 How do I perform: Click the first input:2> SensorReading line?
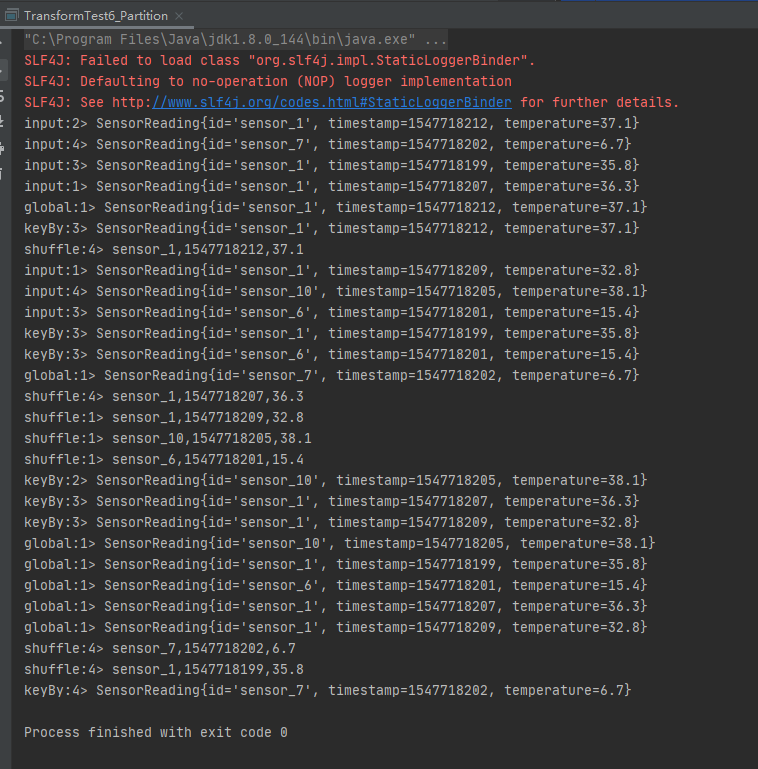(x=331, y=124)
